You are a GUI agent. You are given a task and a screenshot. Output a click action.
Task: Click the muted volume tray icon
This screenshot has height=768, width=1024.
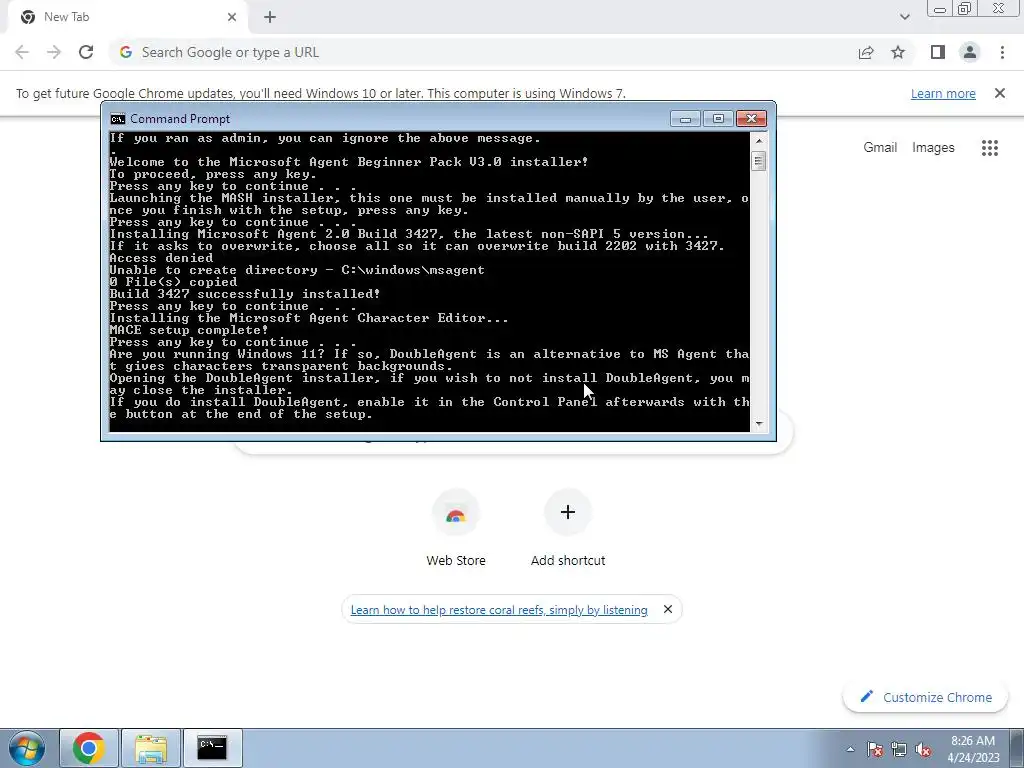coord(923,749)
